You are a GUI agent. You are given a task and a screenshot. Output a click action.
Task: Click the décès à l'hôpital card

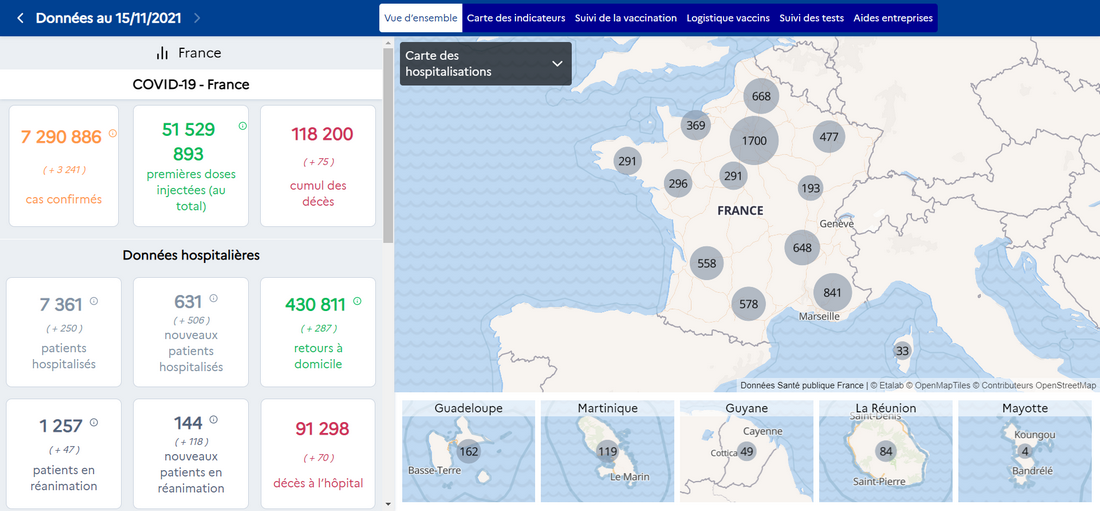pyautogui.click(x=318, y=453)
